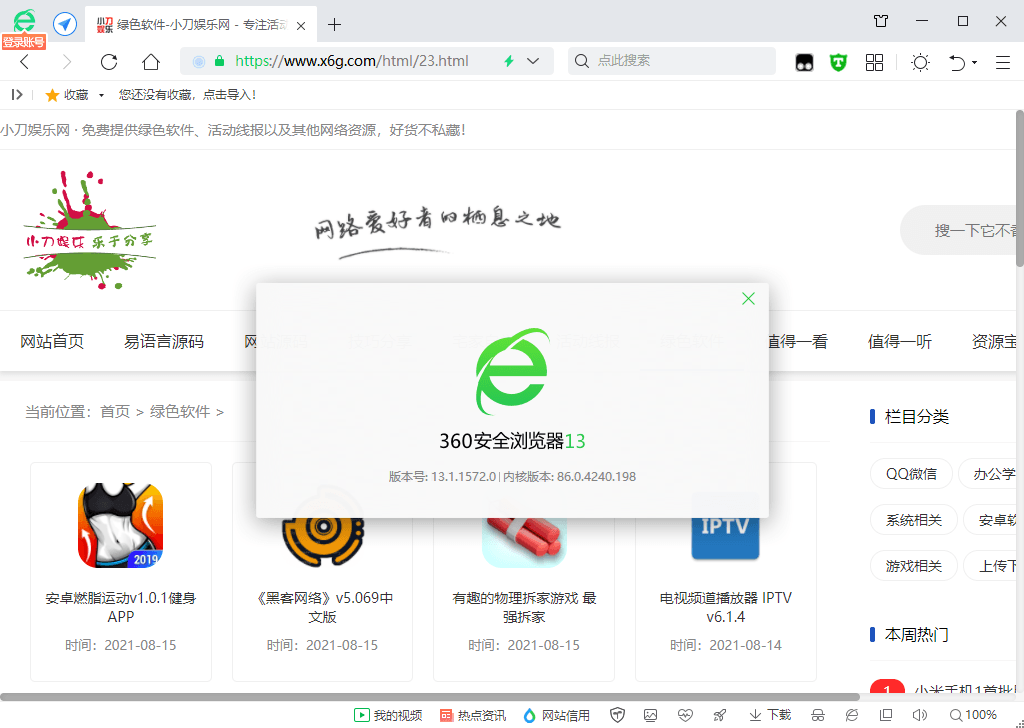1024x728 pixels.
Task: Open 安卓燃脂运动v1.0.1健身APP title link
Action: (121, 607)
